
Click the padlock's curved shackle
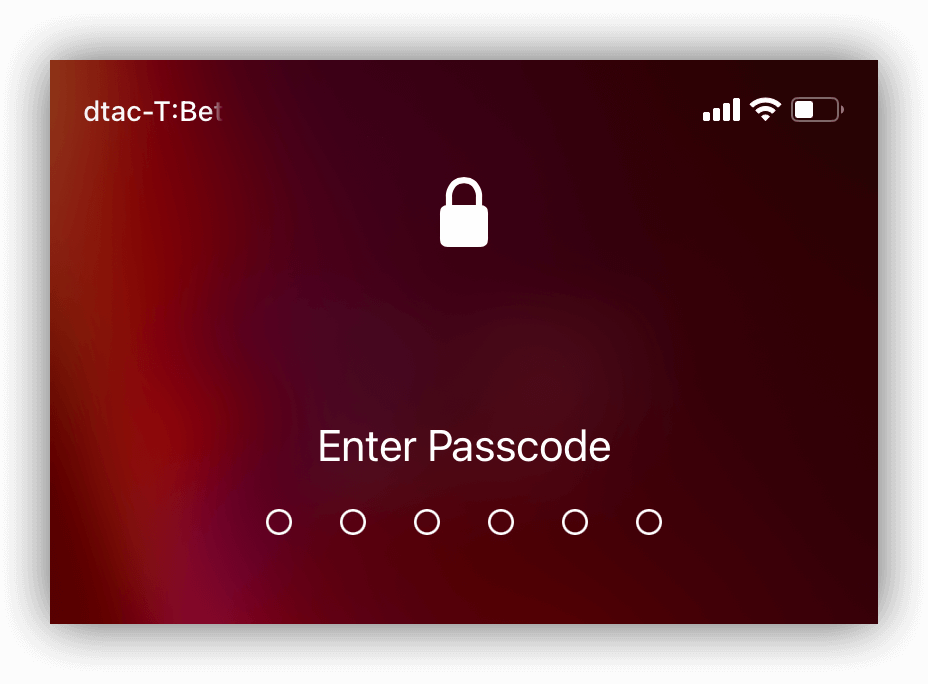[x=464, y=191]
